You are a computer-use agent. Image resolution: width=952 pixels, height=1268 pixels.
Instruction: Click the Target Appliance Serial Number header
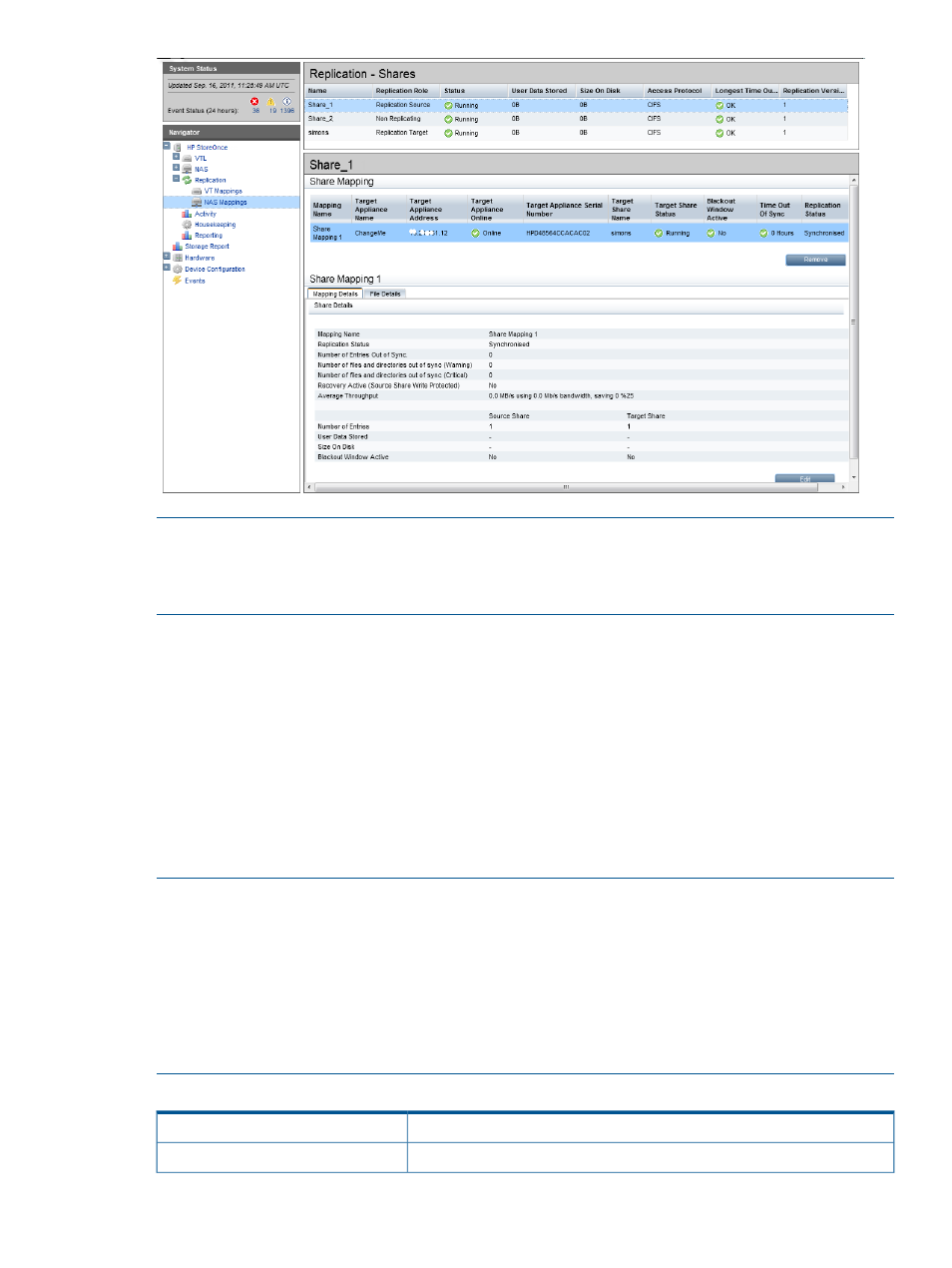click(x=564, y=210)
